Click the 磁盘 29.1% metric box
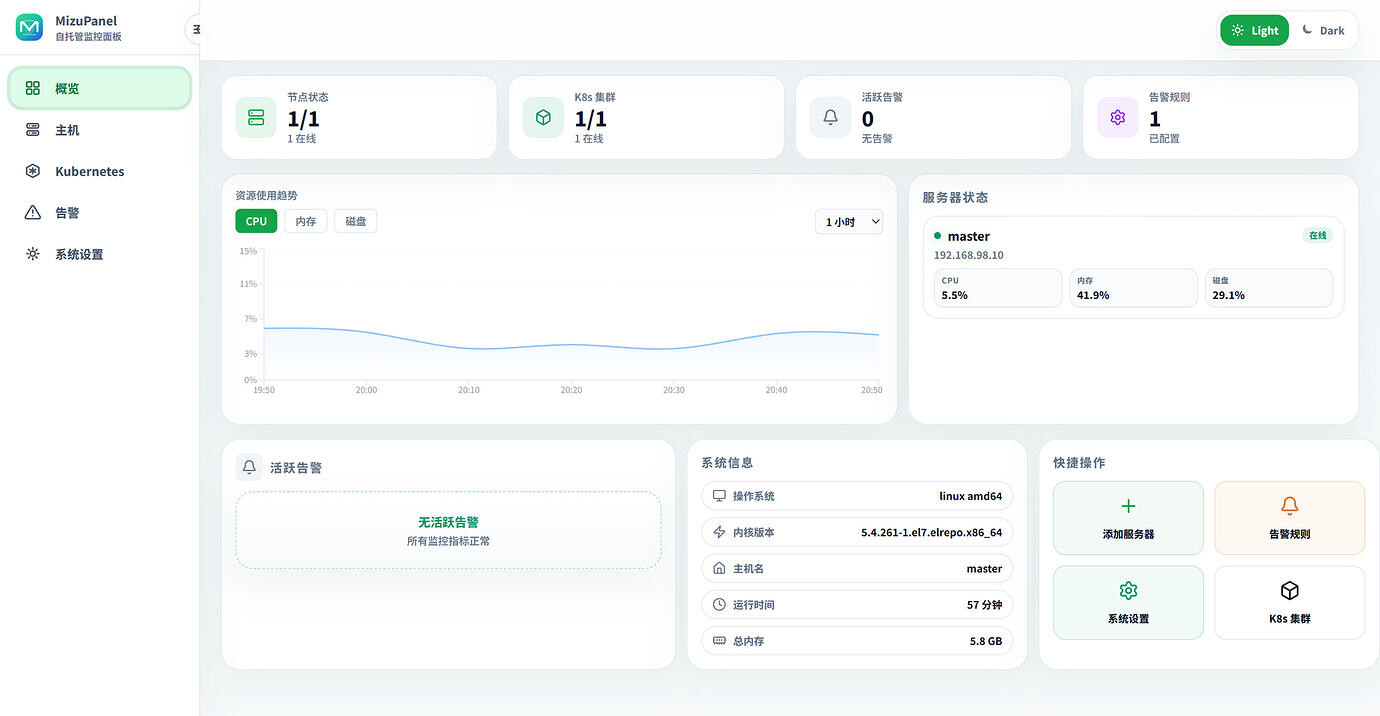Screen dimensions: 1380x716 coord(1268,288)
